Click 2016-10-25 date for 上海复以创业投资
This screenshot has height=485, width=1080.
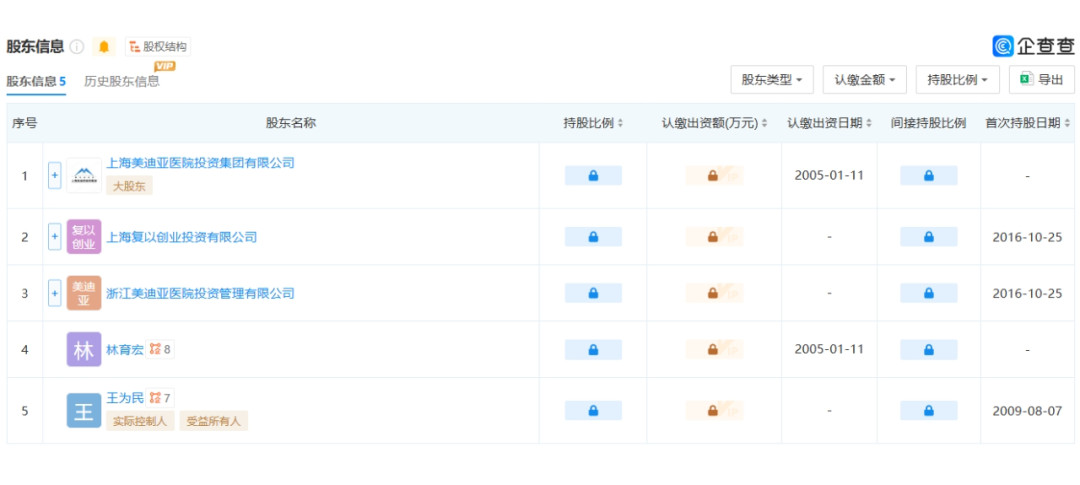pyautogui.click(x=1027, y=237)
